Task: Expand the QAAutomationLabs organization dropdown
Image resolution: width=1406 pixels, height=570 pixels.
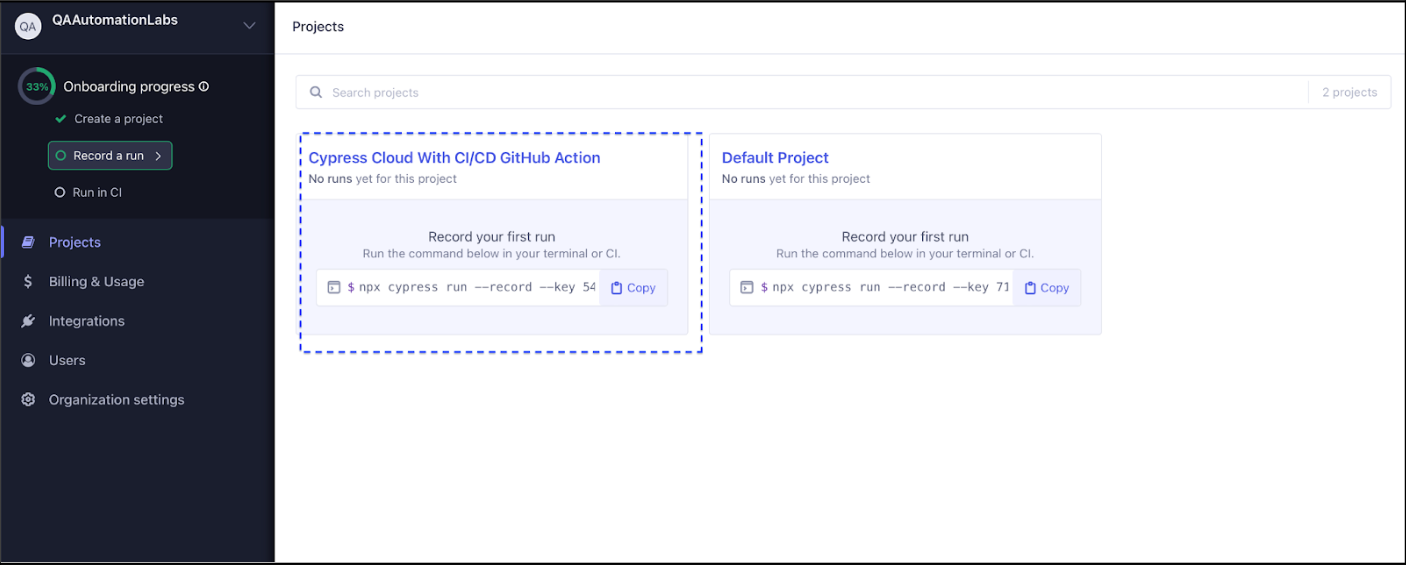Action: point(249,26)
